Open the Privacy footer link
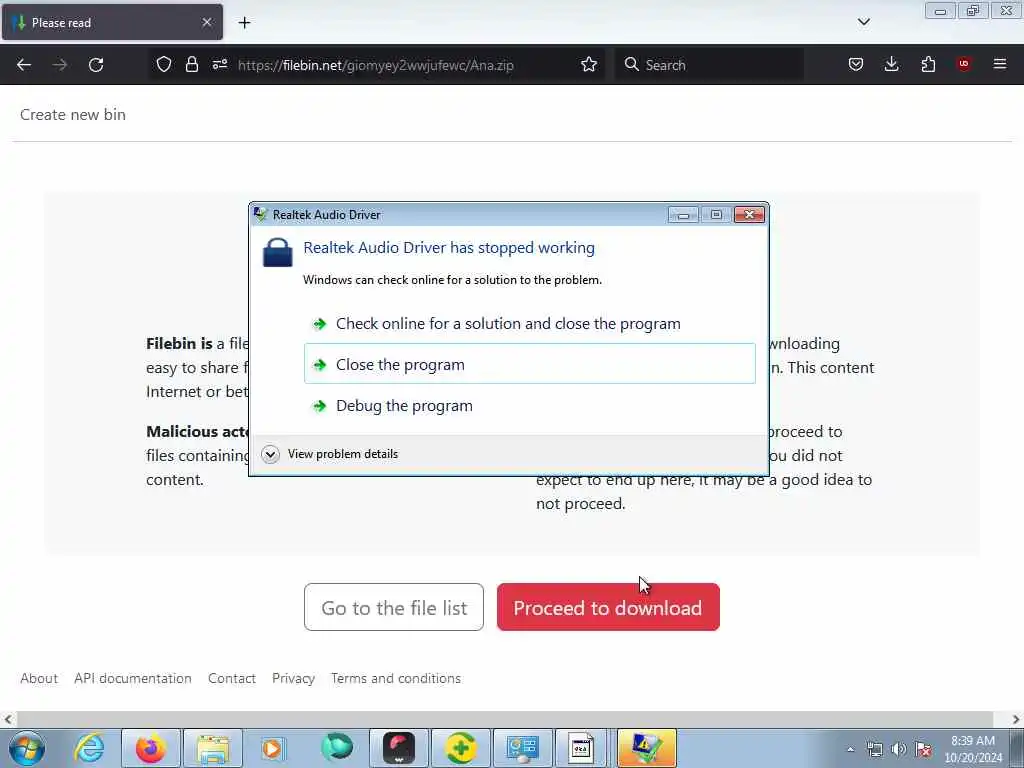1024x768 pixels. [x=293, y=679]
